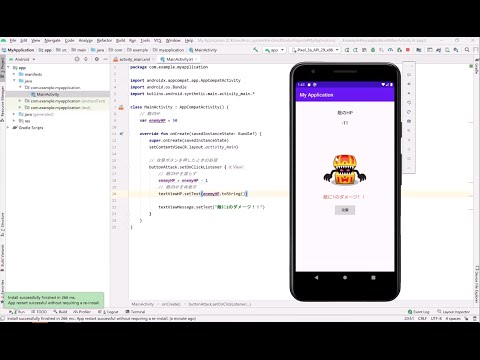Open the TODO tool window
The height and width of the screenshot is (360, 480).
click(x=39, y=312)
